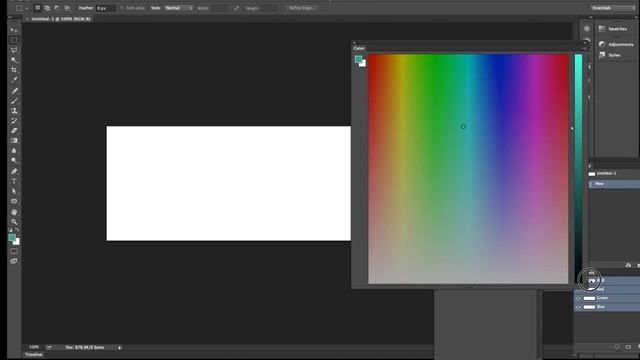Click the New selection mode icon
This screenshot has width=640, height=360.
point(38,8)
